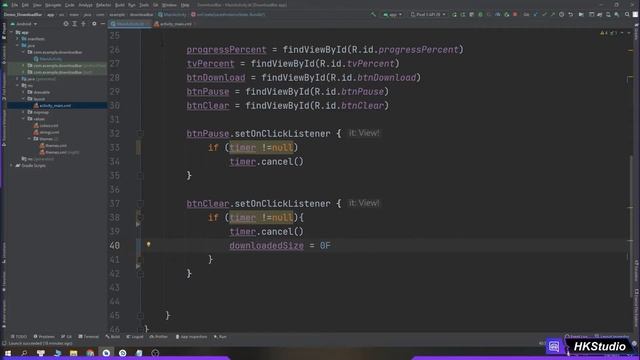
Task: Open the Logcat tool window
Action: 135,337
